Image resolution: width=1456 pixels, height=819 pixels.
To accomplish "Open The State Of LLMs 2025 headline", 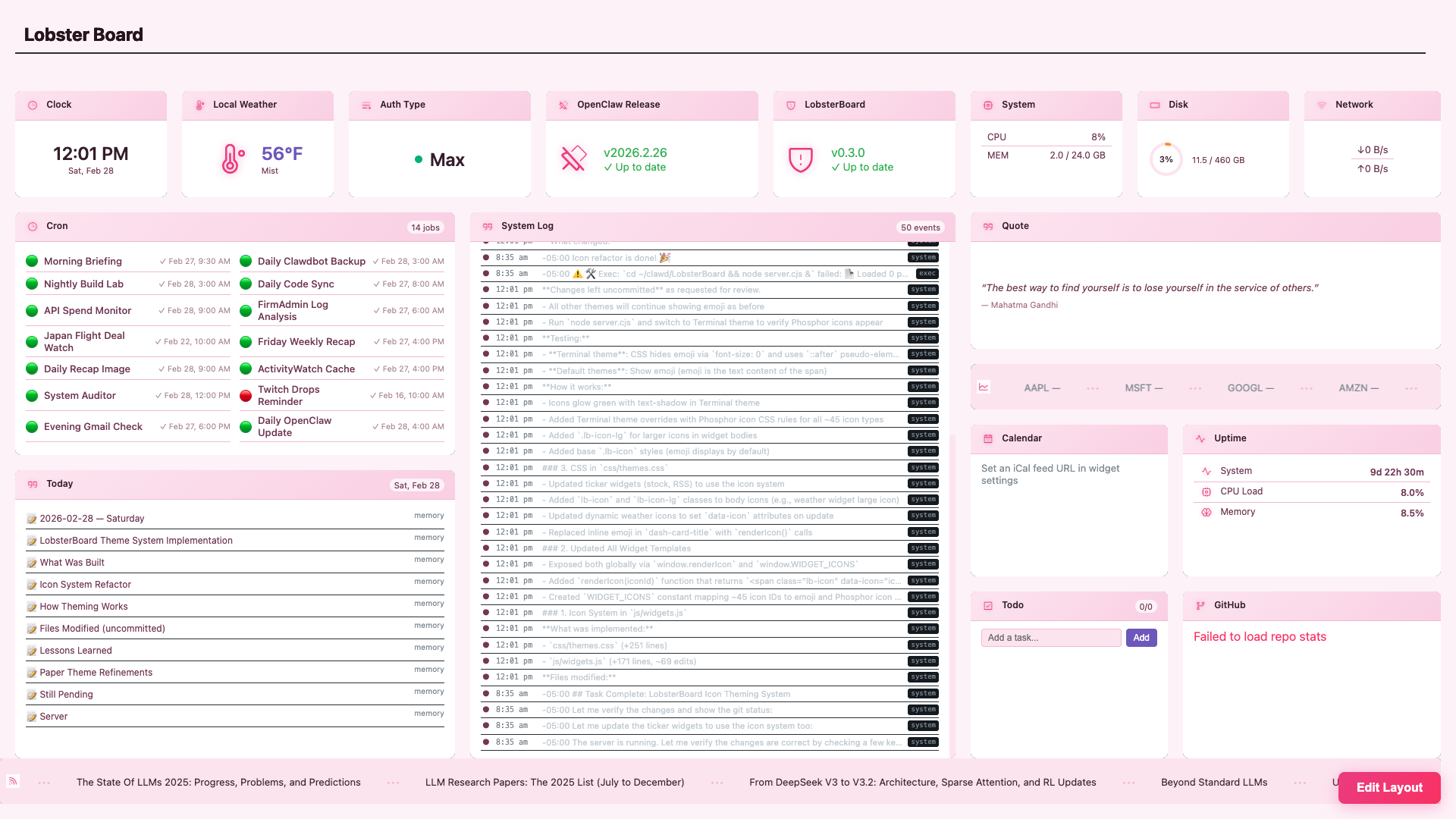I will coord(218,782).
